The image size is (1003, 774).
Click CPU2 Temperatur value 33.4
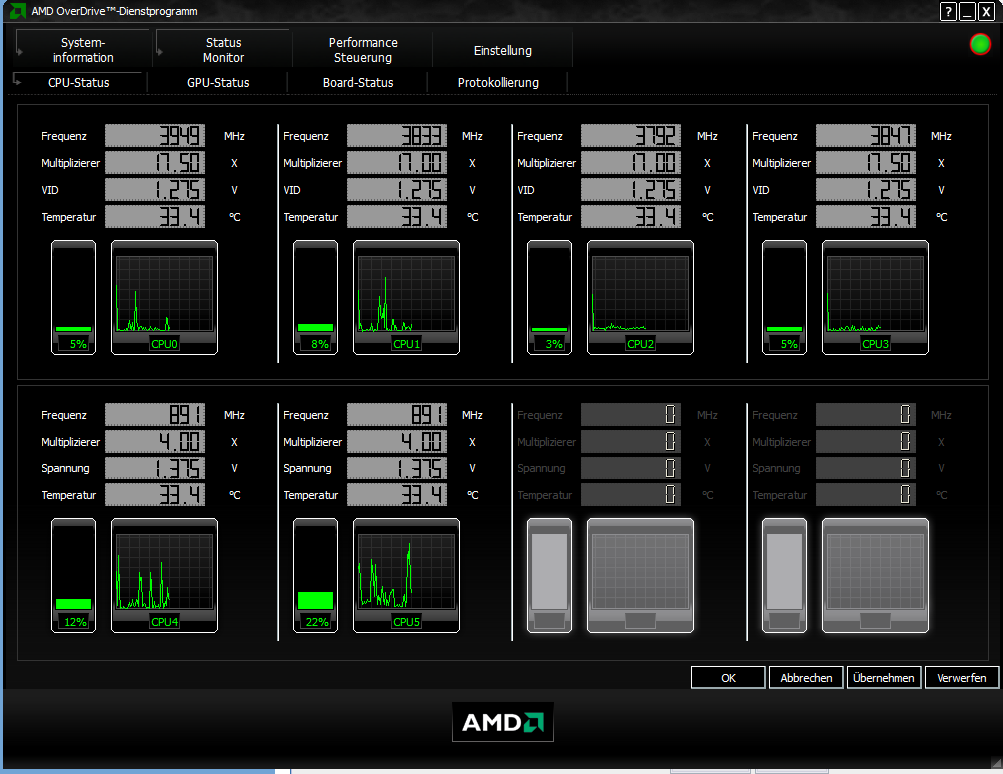[631, 217]
